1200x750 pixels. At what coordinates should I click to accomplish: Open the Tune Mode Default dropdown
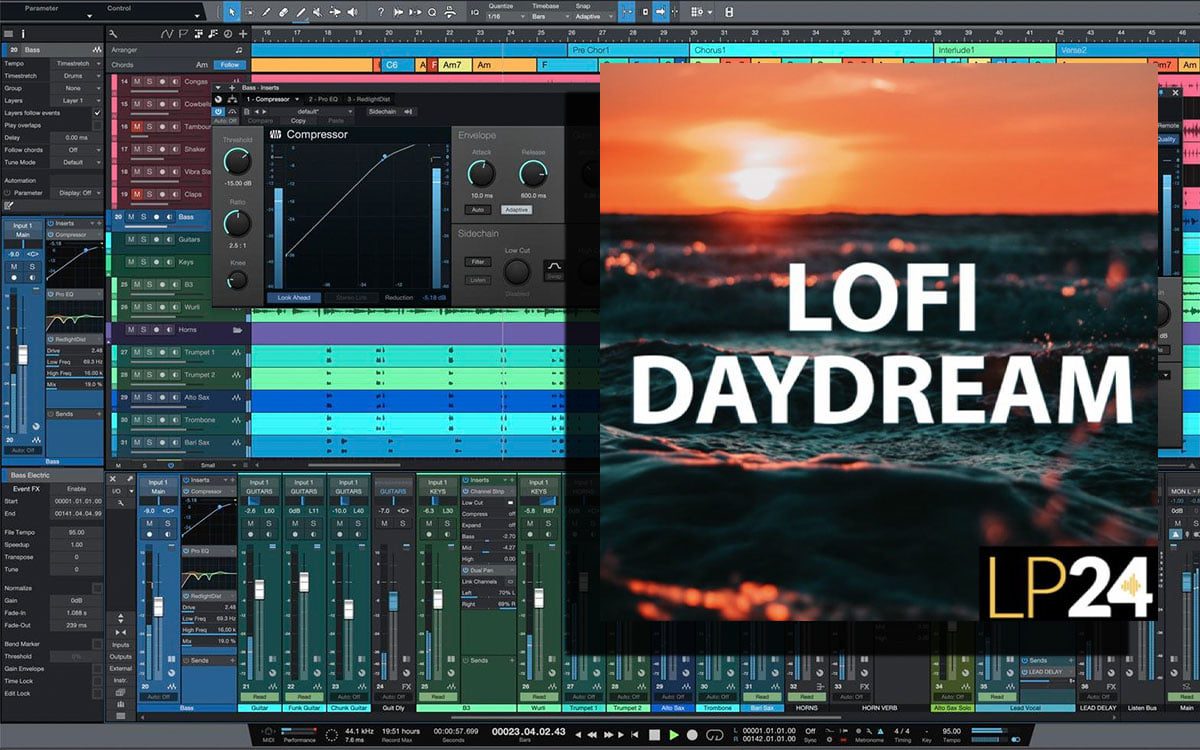(77, 162)
